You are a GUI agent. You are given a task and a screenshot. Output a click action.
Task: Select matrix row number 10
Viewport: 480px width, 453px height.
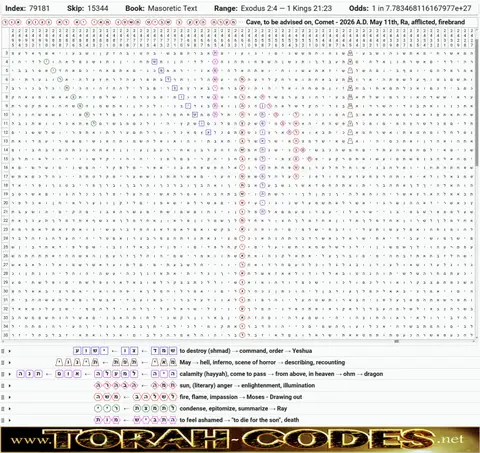click(6, 115)
